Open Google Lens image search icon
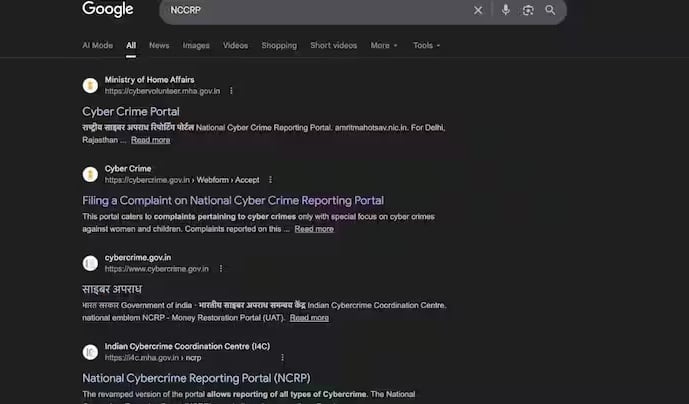 click(x=528, y=10)
